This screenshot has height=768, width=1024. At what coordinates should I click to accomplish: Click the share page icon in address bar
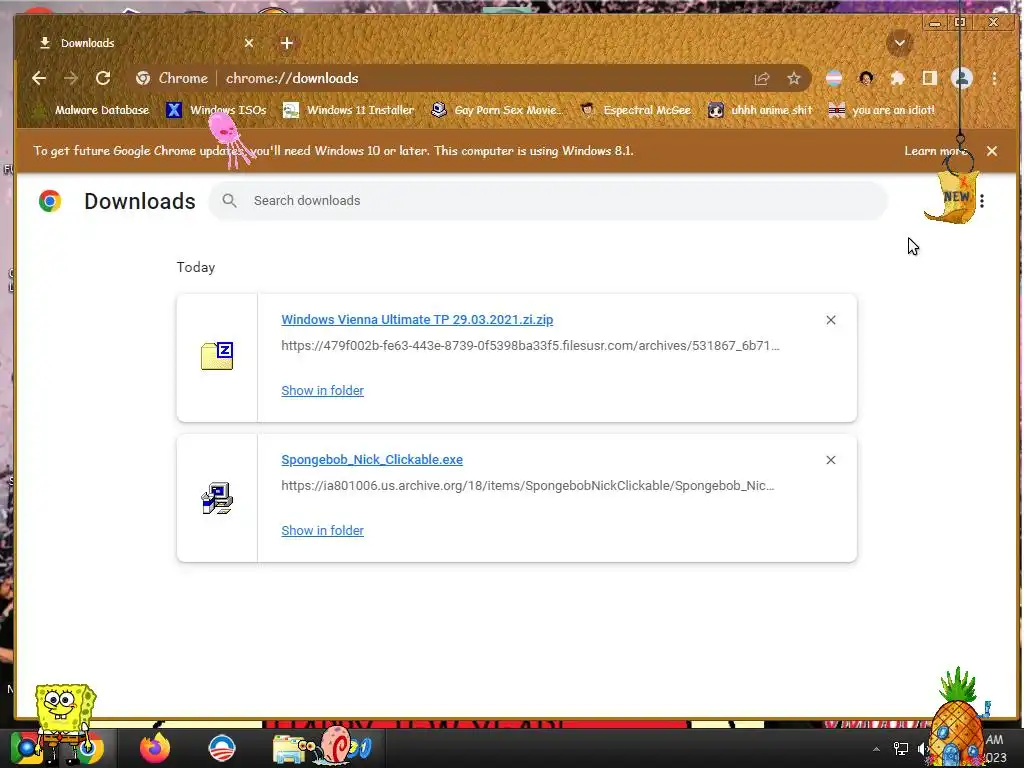pyautogui.click(x=761, y=79)
